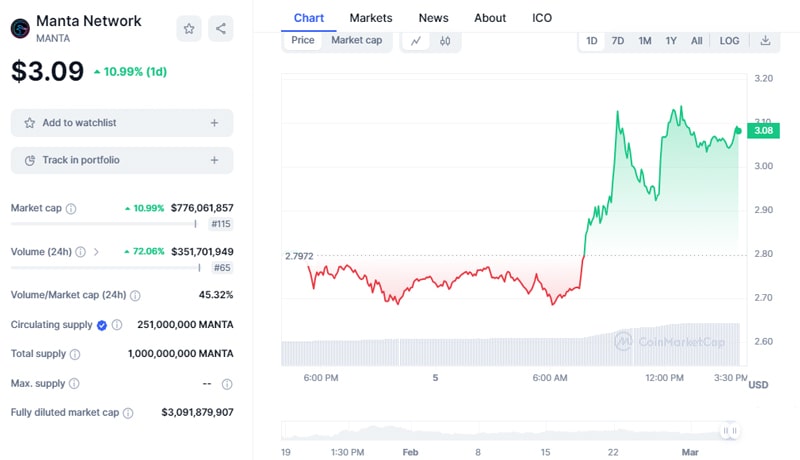Screen dimensions: 800x460
Task: Select Price chart toggle
Action: point(303,40)
